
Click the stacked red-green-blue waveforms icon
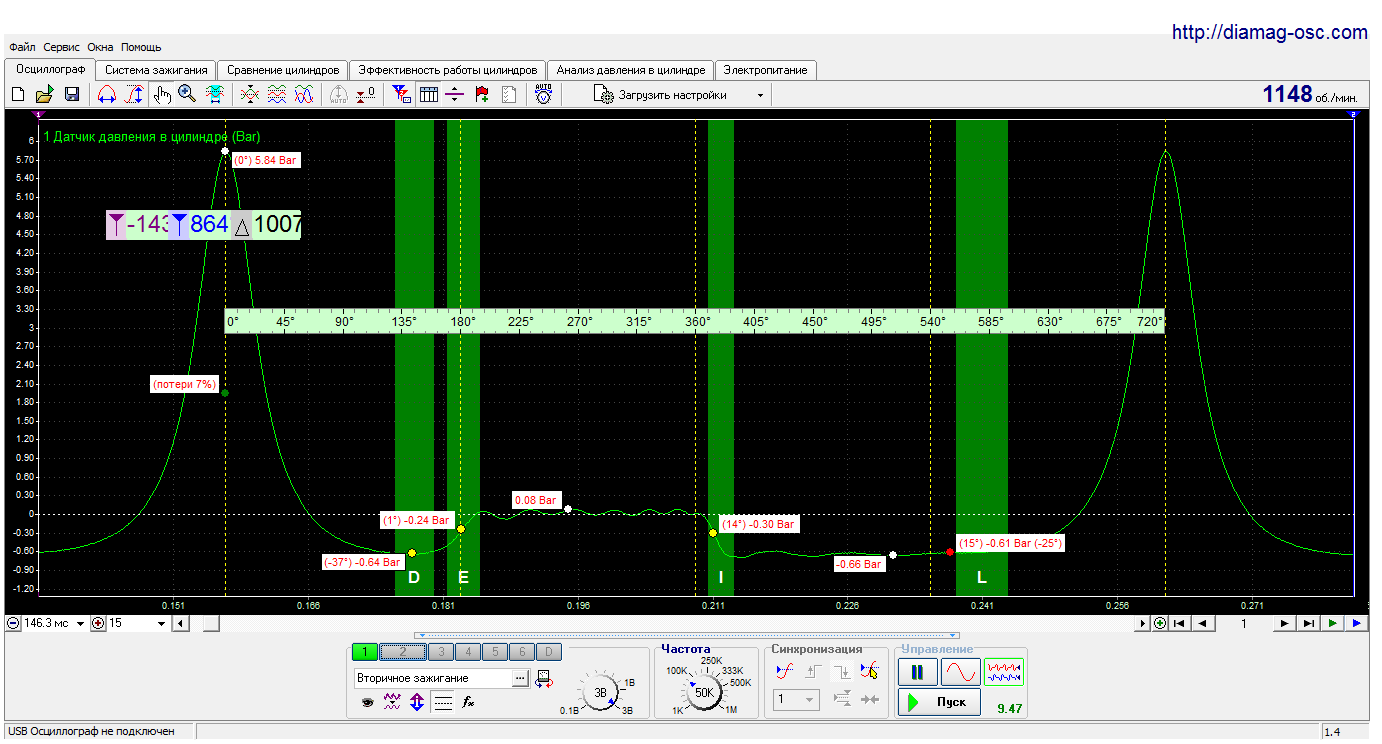[277, 94]
